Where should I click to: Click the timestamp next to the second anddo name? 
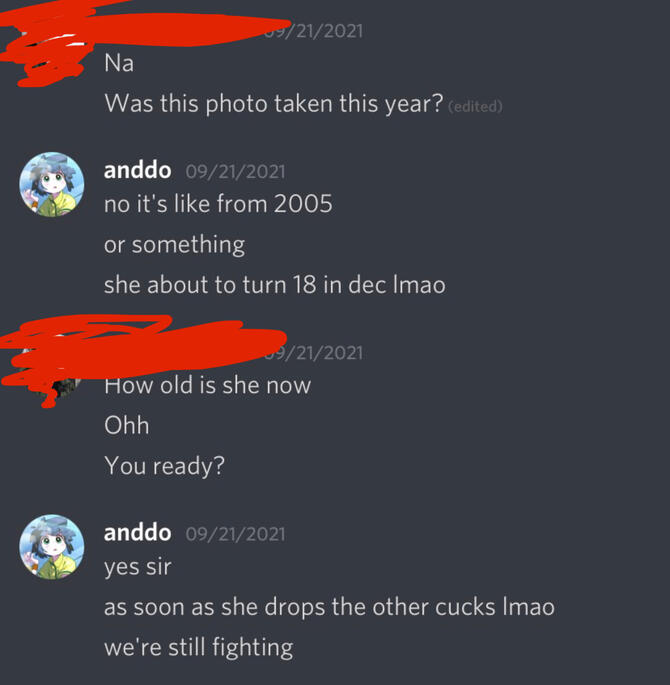tap(235, 534)
